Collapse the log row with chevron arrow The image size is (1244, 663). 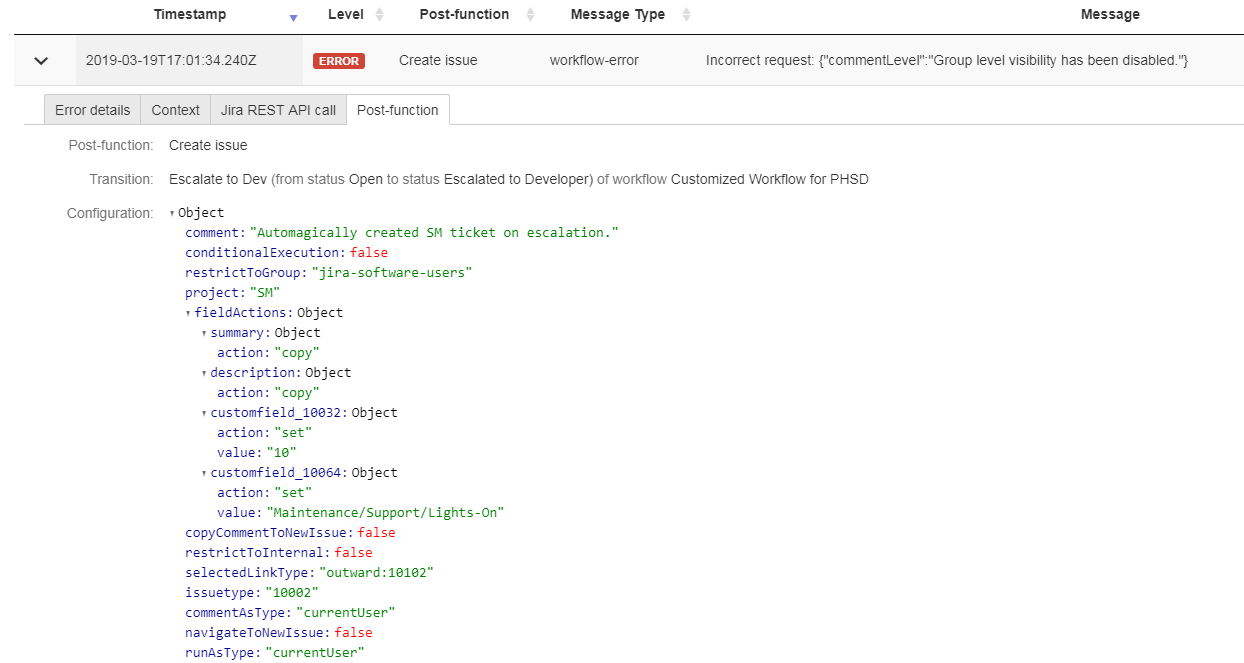pos(41,61)
